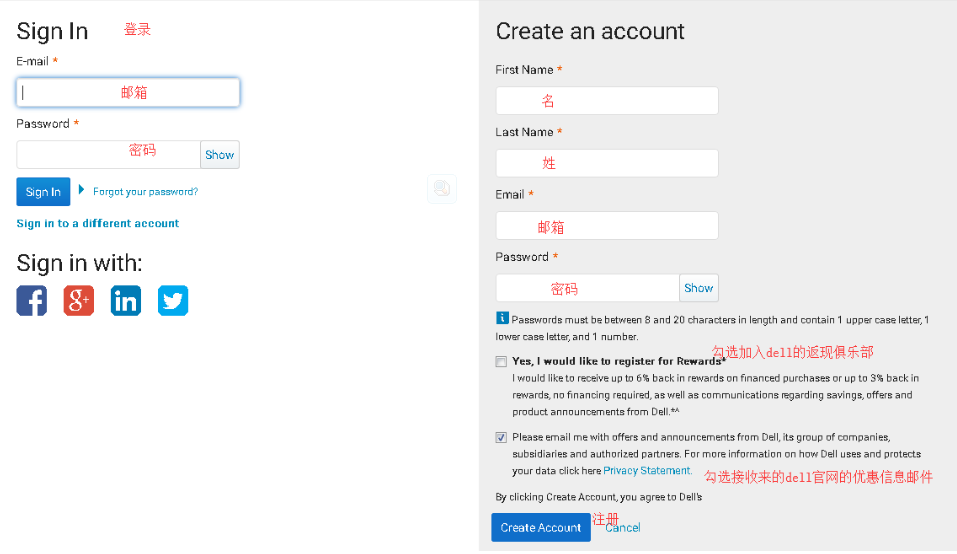Show the Create account password
Screen dimensions: 957x554
click(698, 288)
